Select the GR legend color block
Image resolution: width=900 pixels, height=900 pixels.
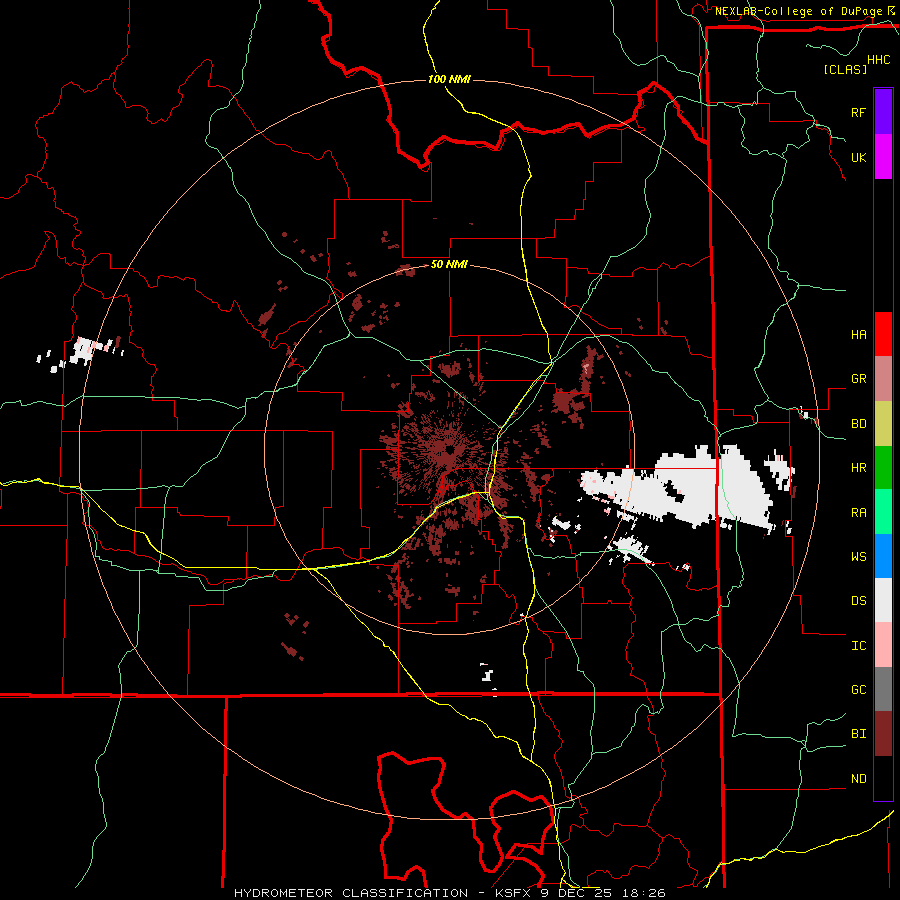click(883, 379)
